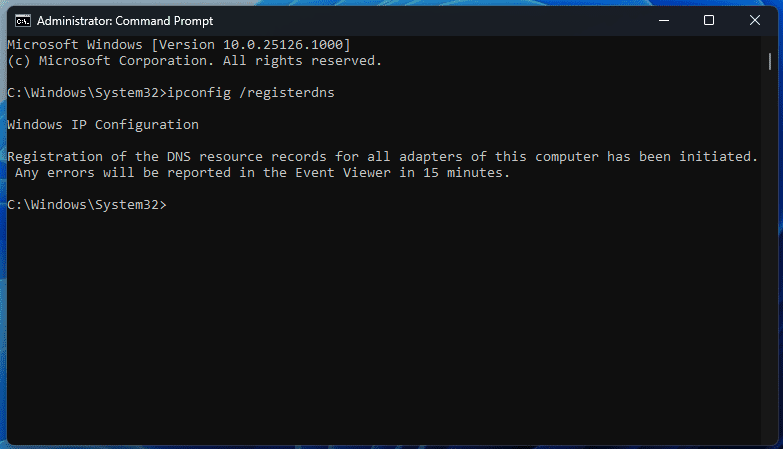Click the 'Windows IP Configuration' output line
783x449 pixels.
tap(103, 124)
